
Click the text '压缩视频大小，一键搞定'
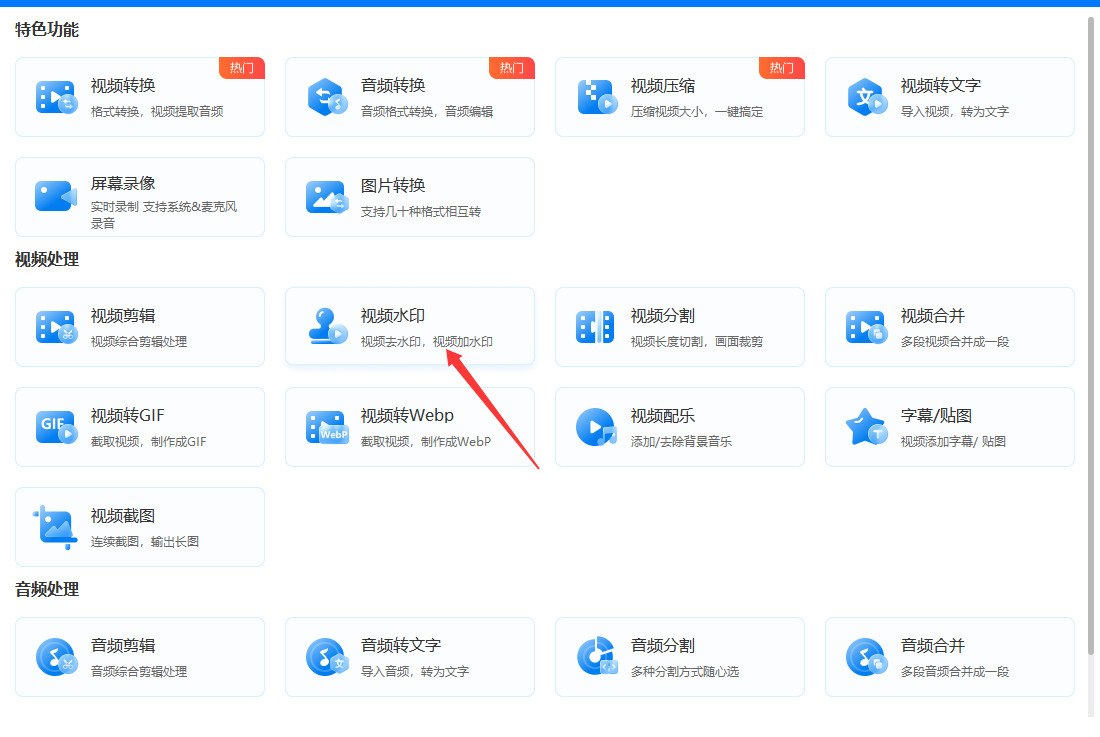(697, 111)
